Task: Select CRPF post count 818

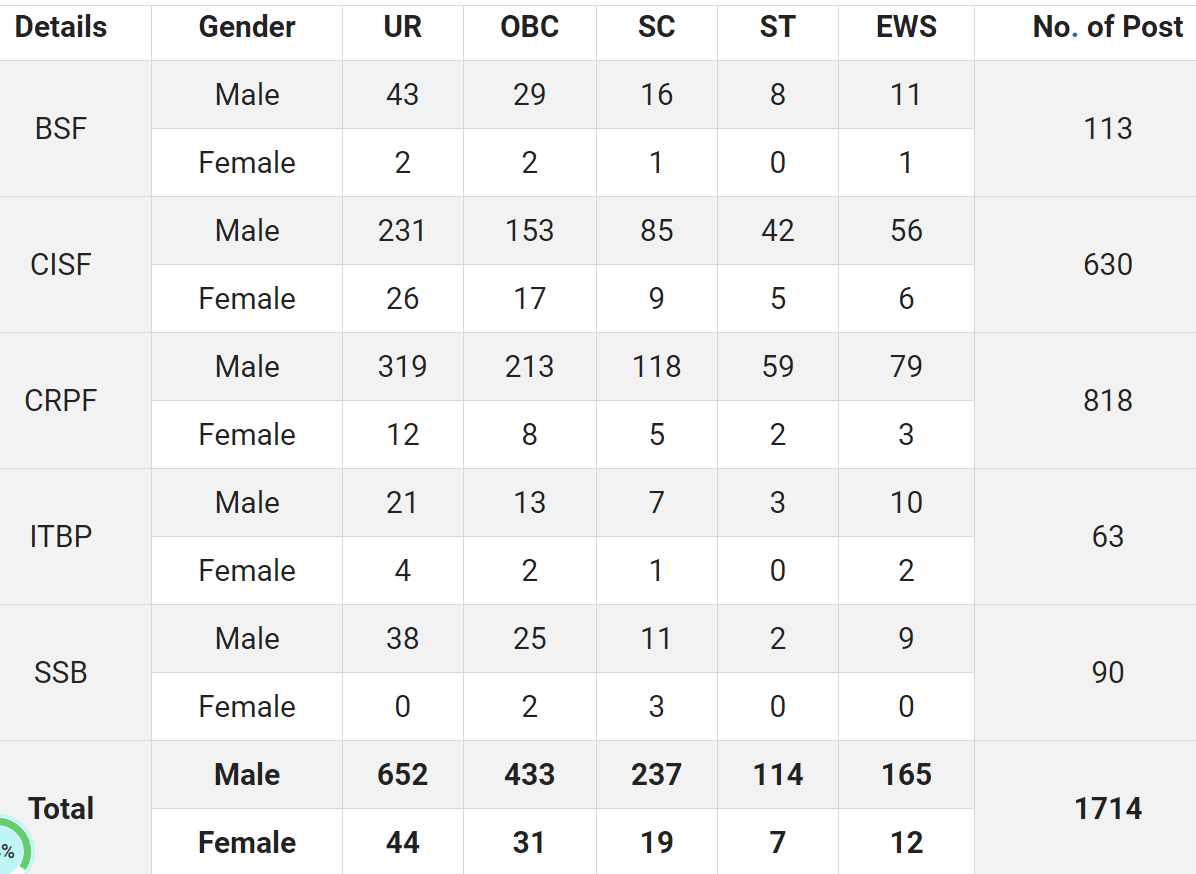Action: coord(1108,400)
